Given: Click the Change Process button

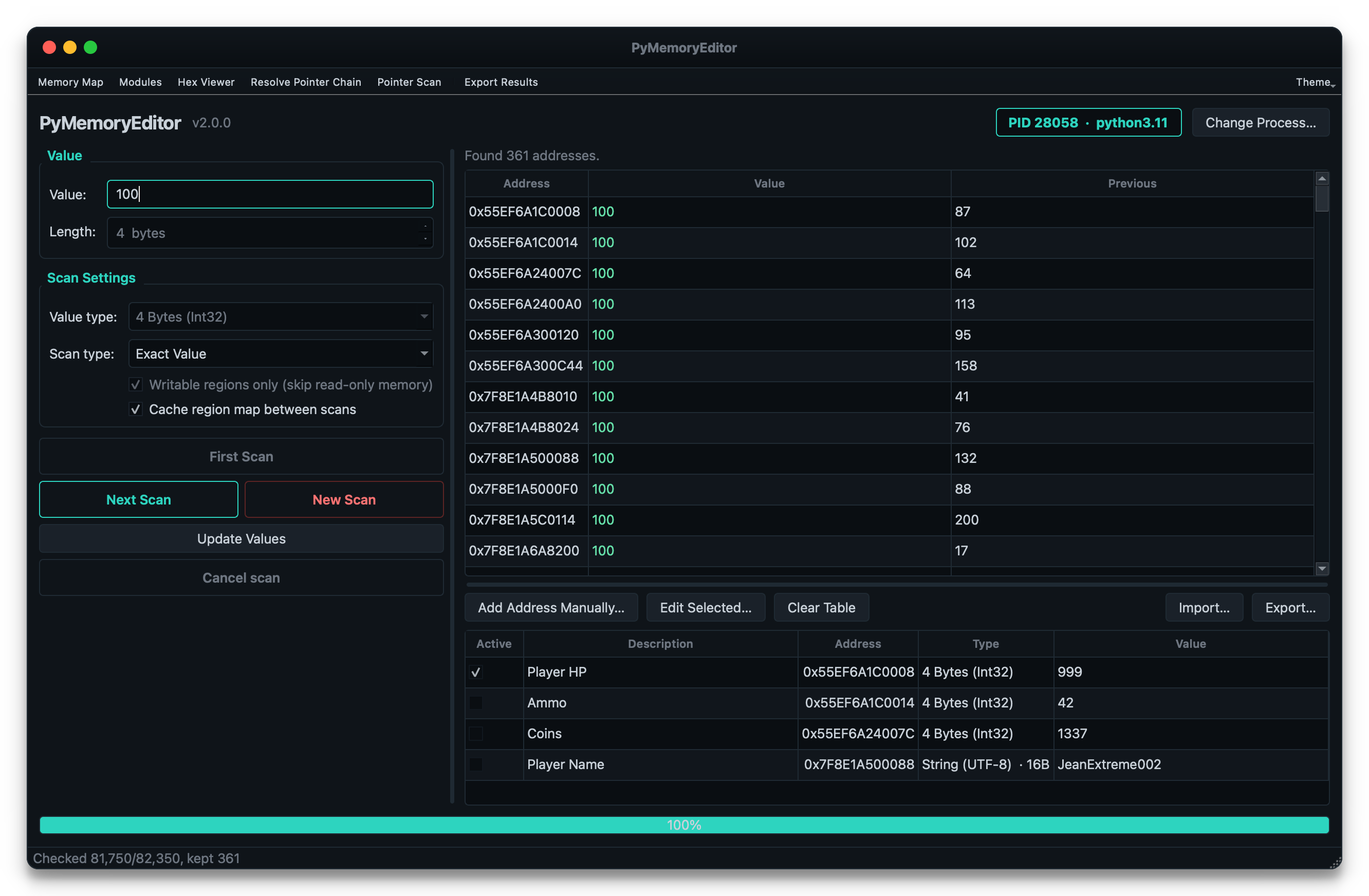Looking at the screenshot, I should click(x=1260, y=122).
